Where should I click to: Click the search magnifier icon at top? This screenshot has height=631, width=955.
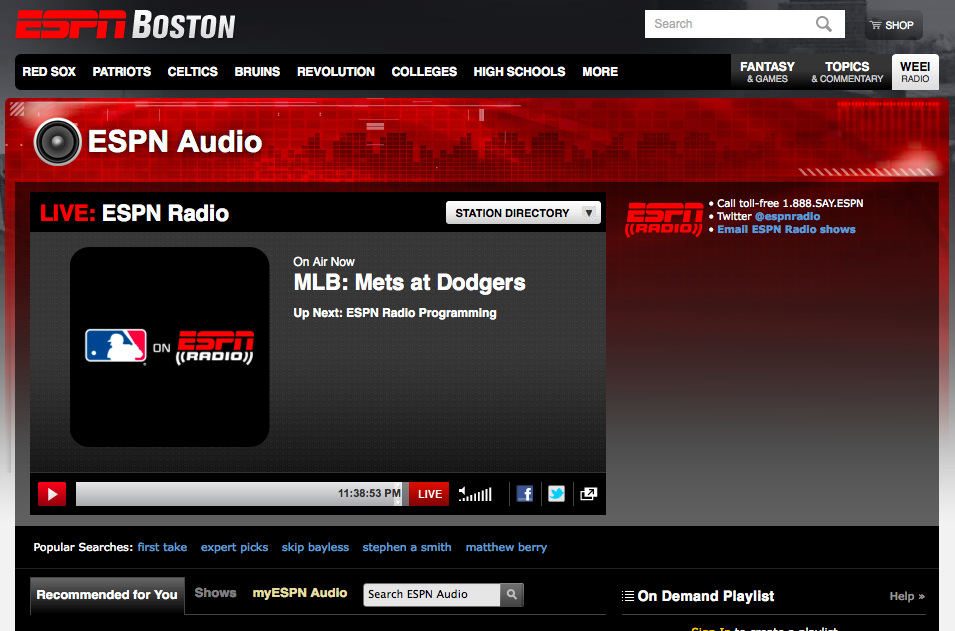[x=824, y=24]
